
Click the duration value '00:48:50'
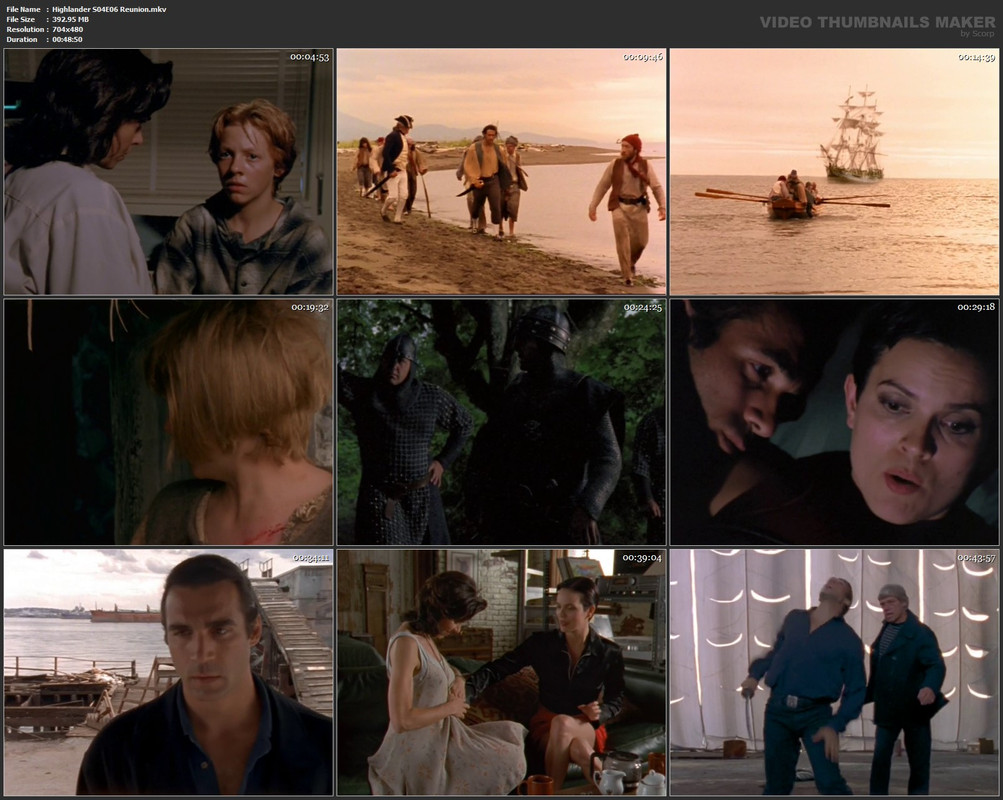[67, 40]
